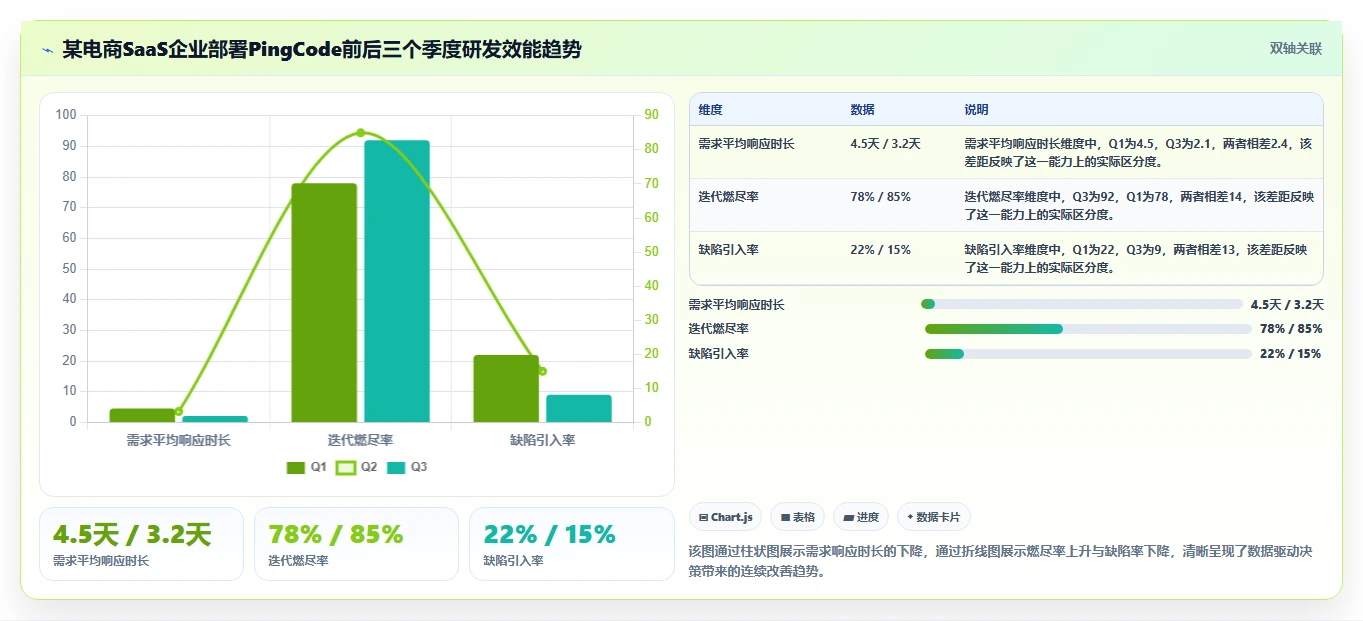Click the 4.5天 / 3.2天 stat card

tap(141, 544)
